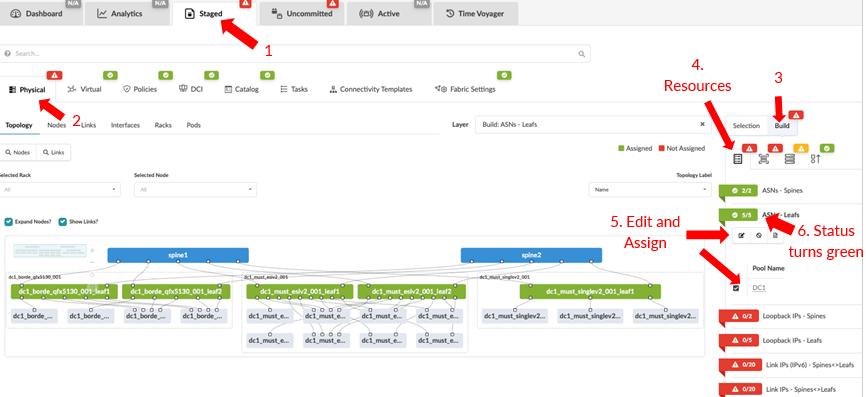Click the edit pencil icon under ASNs - Leafs
Image resolution: width=866 pixels, height=397 pixels.
click(741, 235)
